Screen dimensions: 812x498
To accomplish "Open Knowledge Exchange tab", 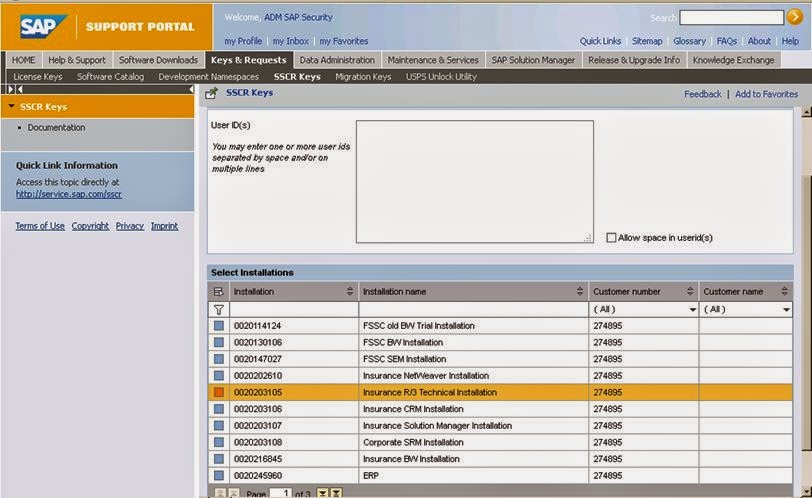I will pyautogui.click(x=733, y=60).
